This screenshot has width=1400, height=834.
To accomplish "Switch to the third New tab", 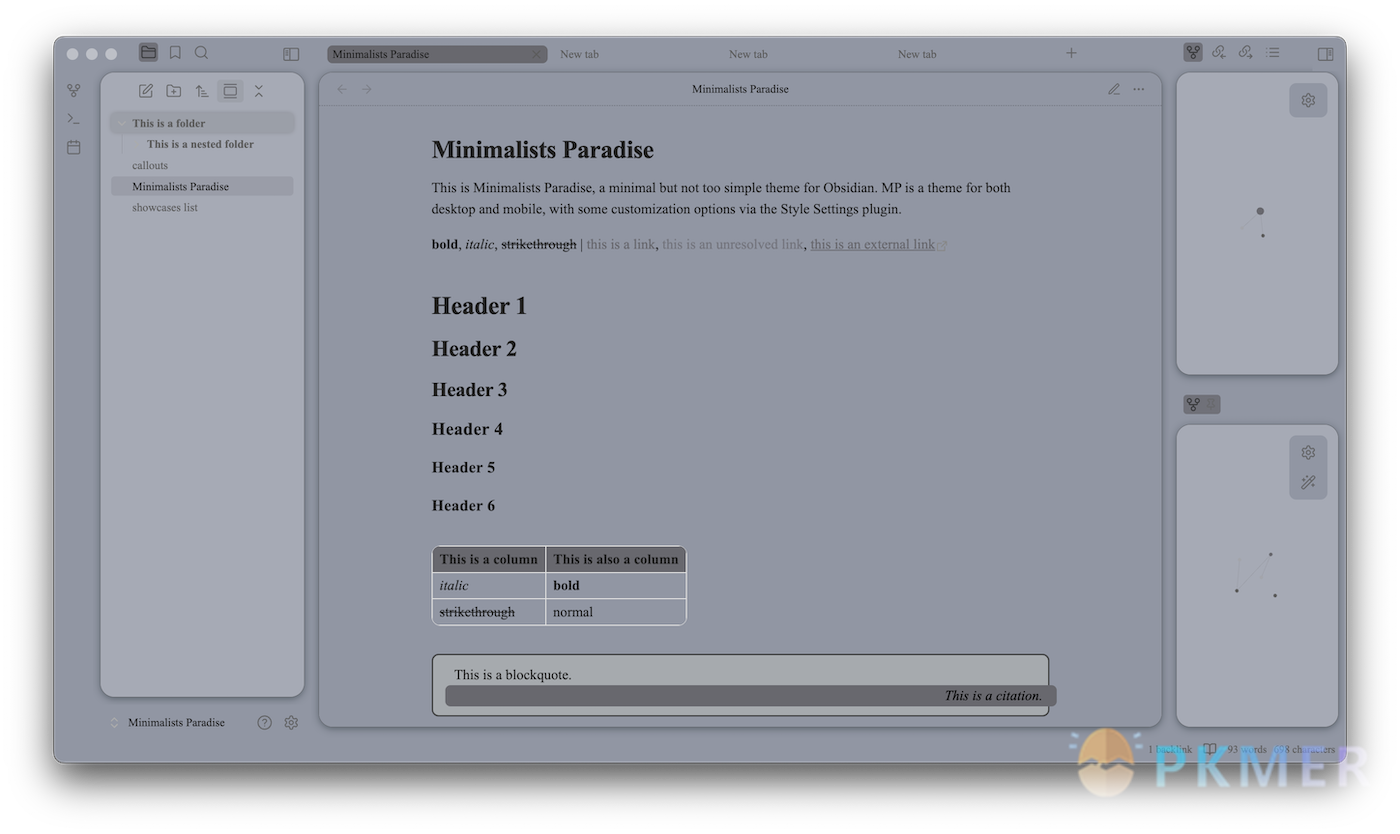I will coord(917,54).
